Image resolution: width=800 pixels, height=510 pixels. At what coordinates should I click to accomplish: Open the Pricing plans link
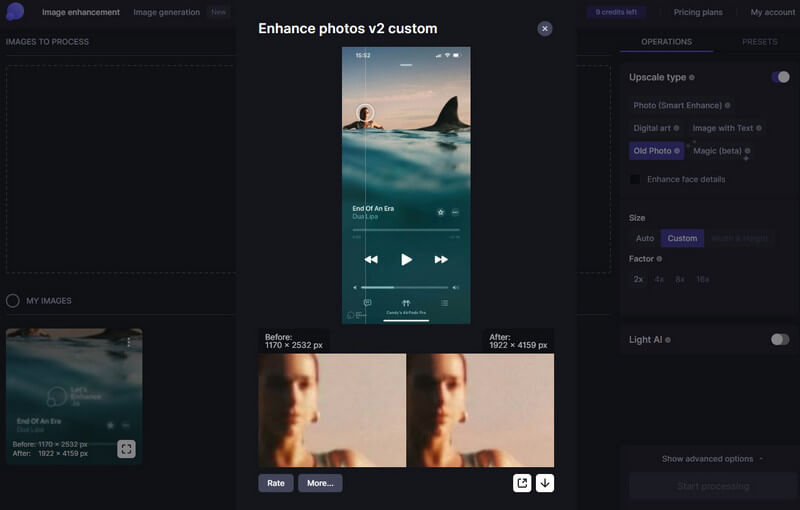[x=698, y=12]
